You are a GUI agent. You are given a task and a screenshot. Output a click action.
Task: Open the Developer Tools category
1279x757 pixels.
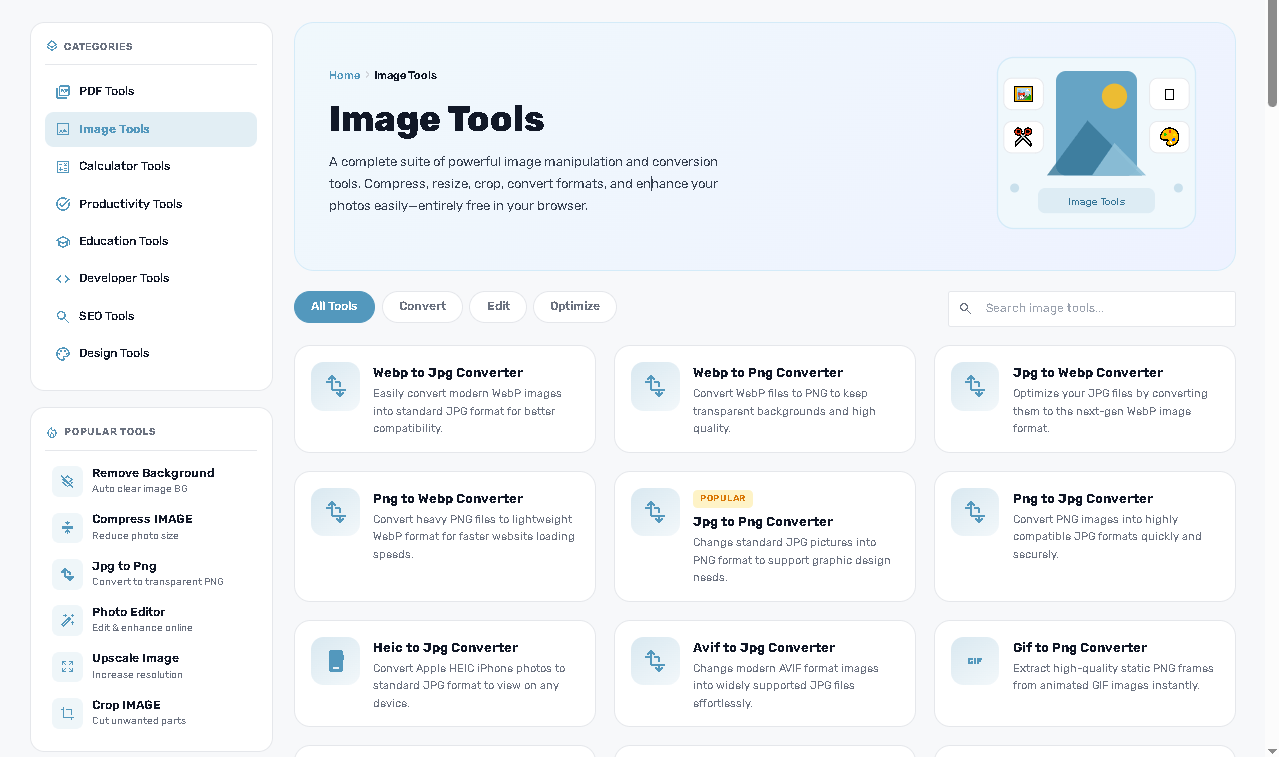tap(124, 278)
